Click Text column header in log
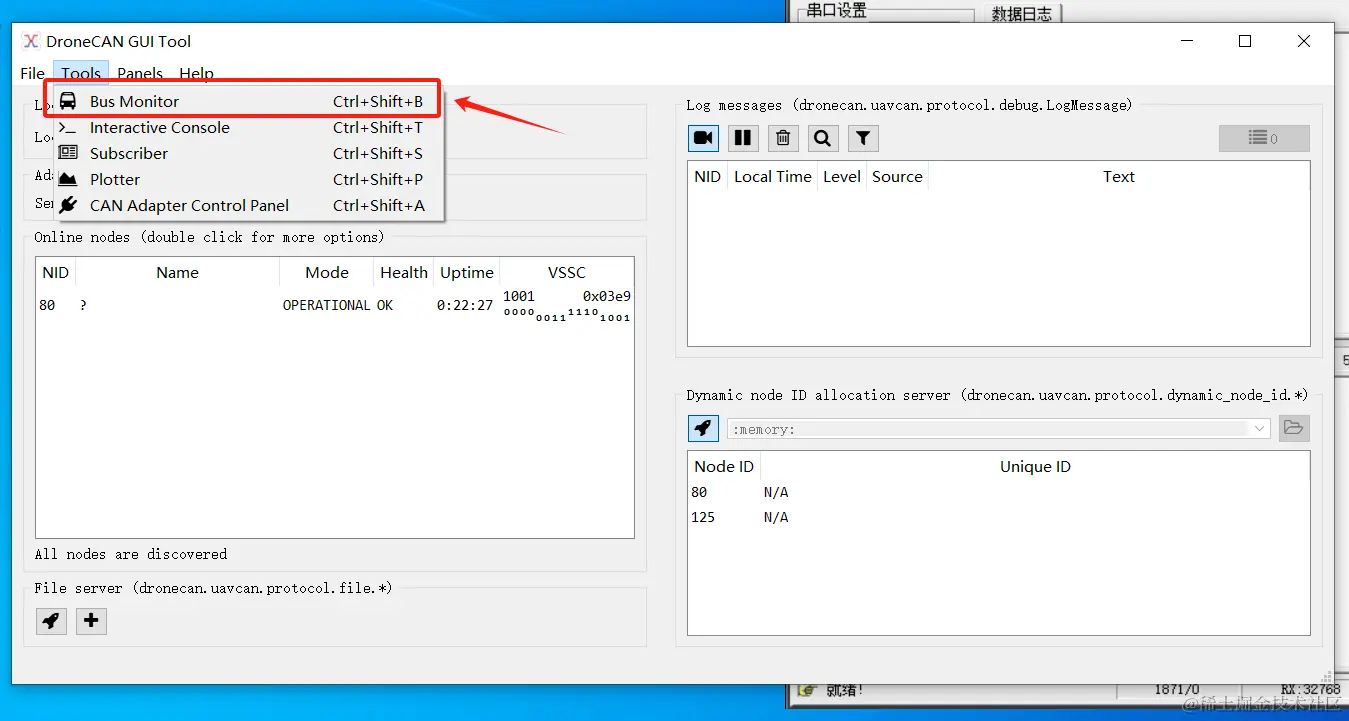Viewport: 1349px width, 721px height. tap(1119, 176)
